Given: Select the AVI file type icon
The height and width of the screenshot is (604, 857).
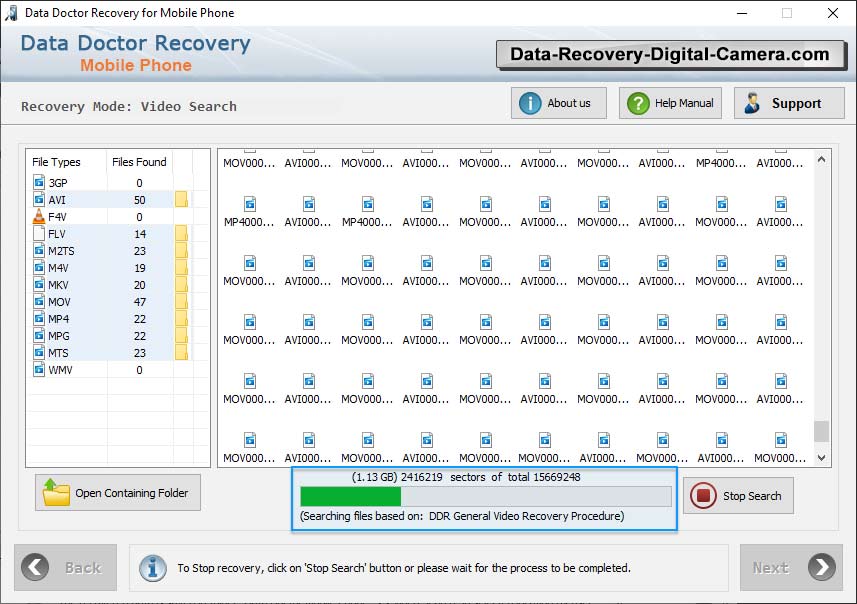Looking at the screenshot, I should point(39,199).
